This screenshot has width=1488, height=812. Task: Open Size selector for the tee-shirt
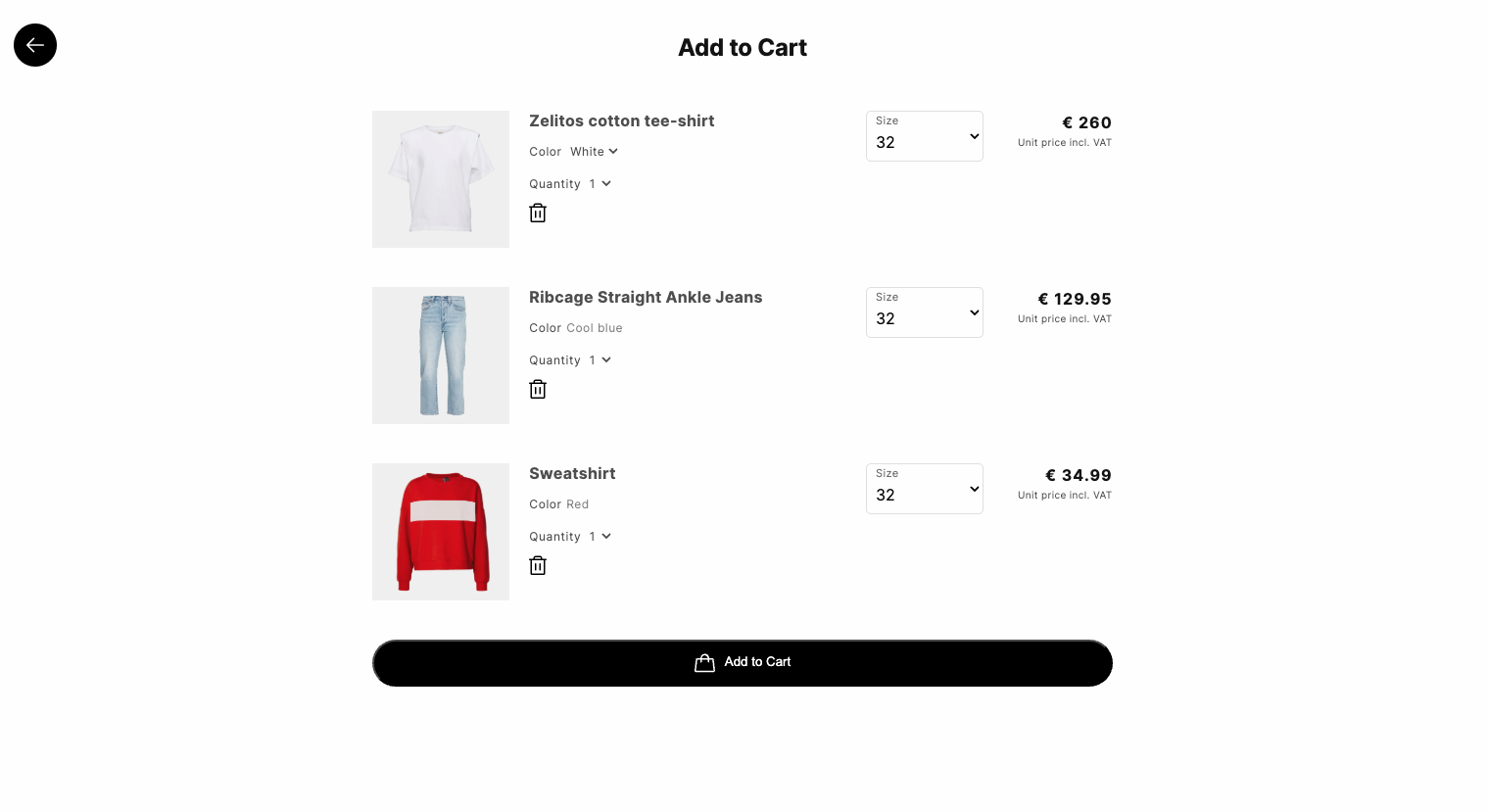[x=924, y=136]
